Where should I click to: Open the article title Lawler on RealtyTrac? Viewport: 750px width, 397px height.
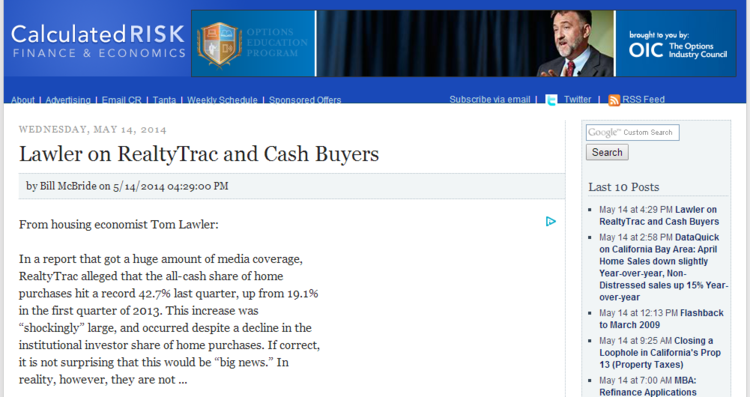[x=199, y=154]
